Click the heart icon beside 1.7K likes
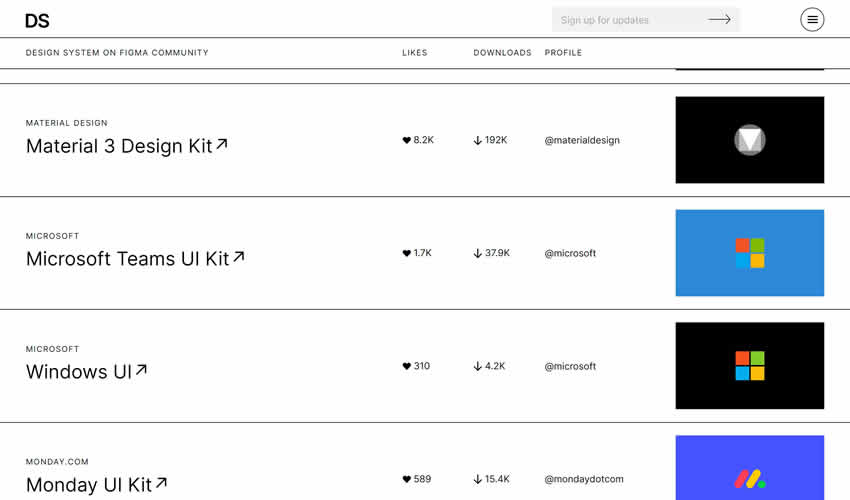The image size is (850, 500). tap(407, 254)
